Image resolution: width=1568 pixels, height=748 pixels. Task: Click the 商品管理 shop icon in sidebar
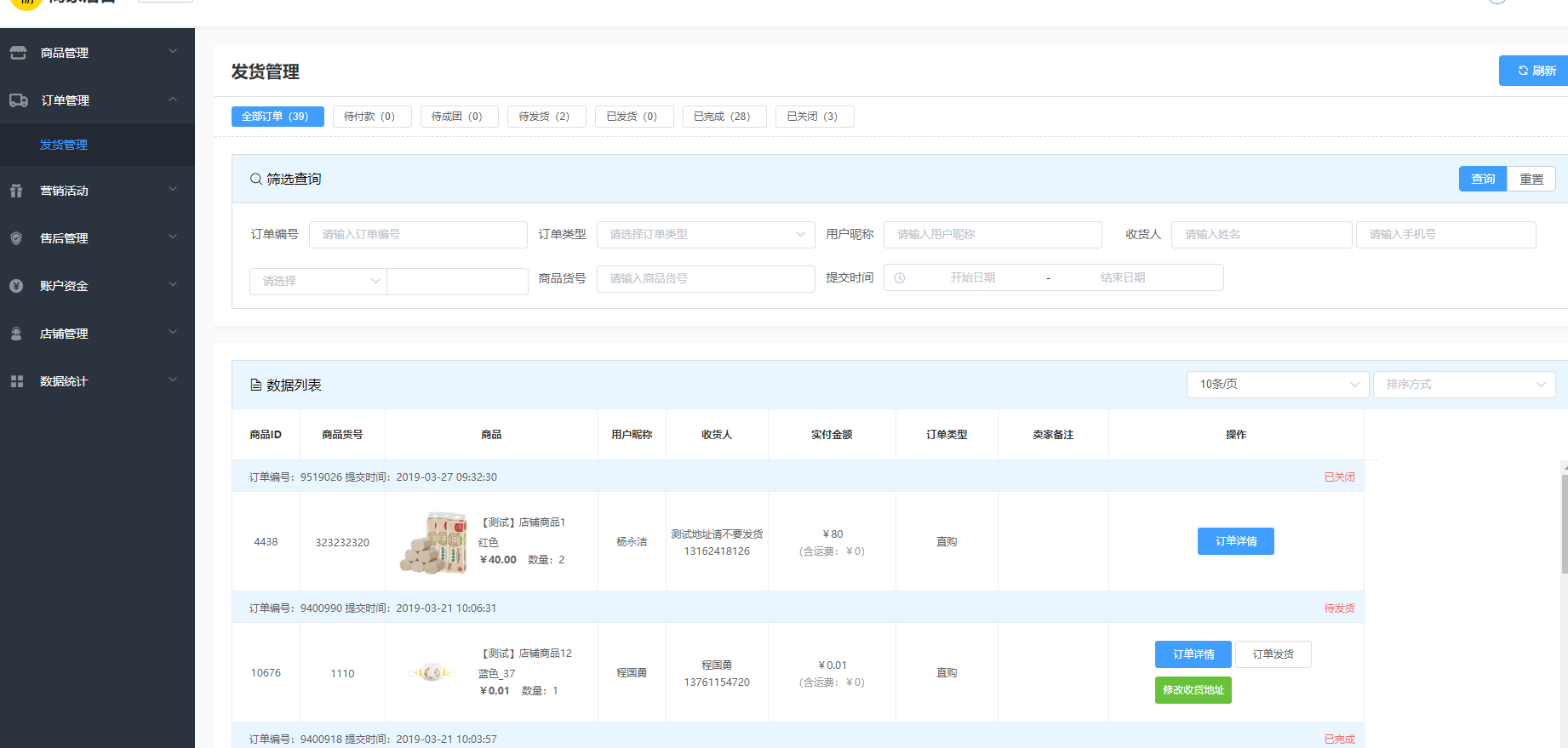[18, 53]
